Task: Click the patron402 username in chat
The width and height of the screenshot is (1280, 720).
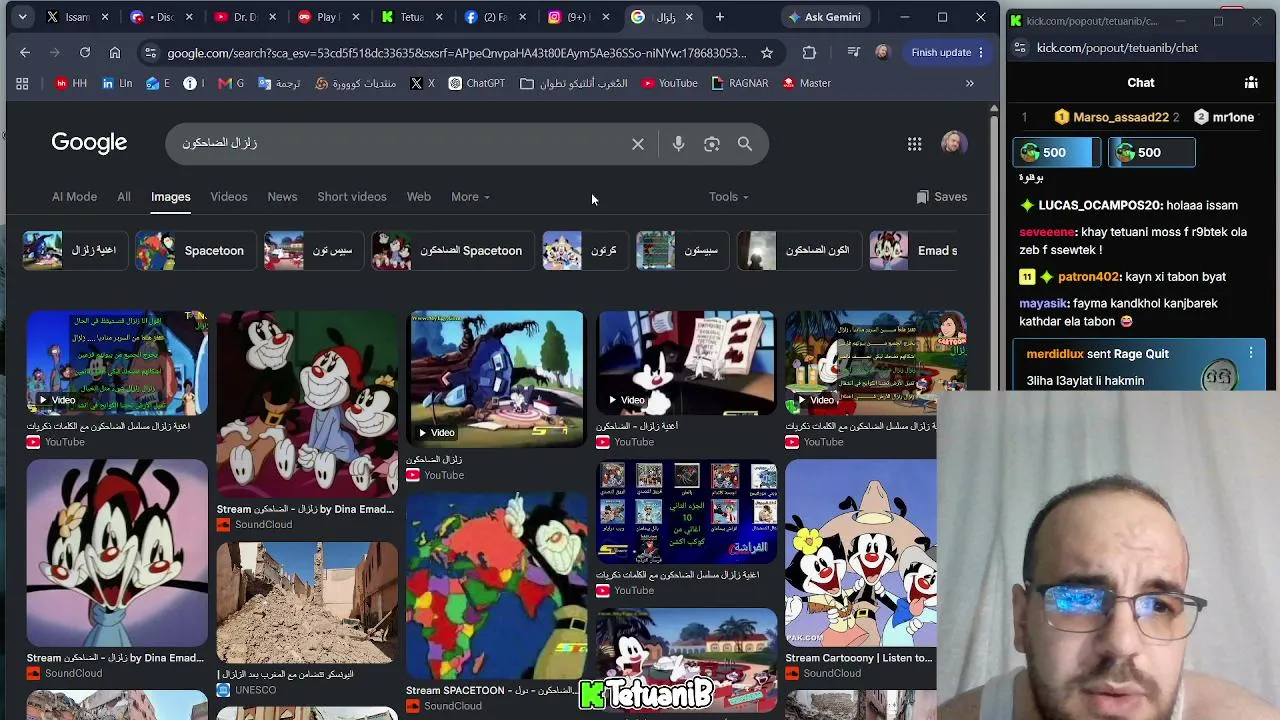Action: pos(1087,277)
